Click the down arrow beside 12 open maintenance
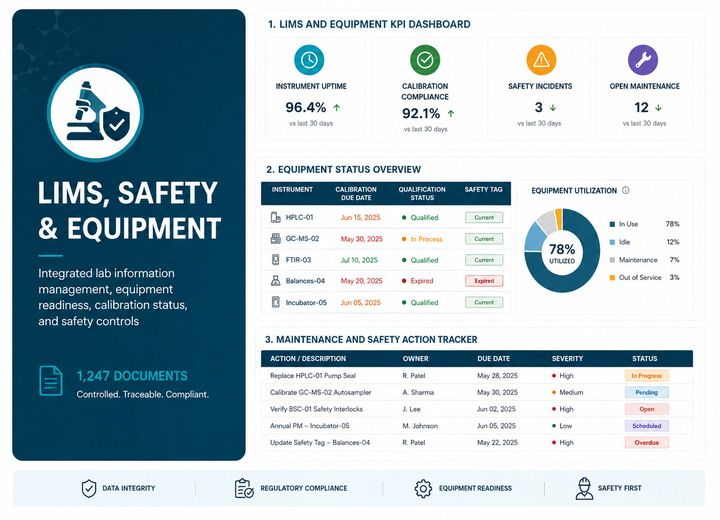Screen dimensions: 720x520 [658, 107]
